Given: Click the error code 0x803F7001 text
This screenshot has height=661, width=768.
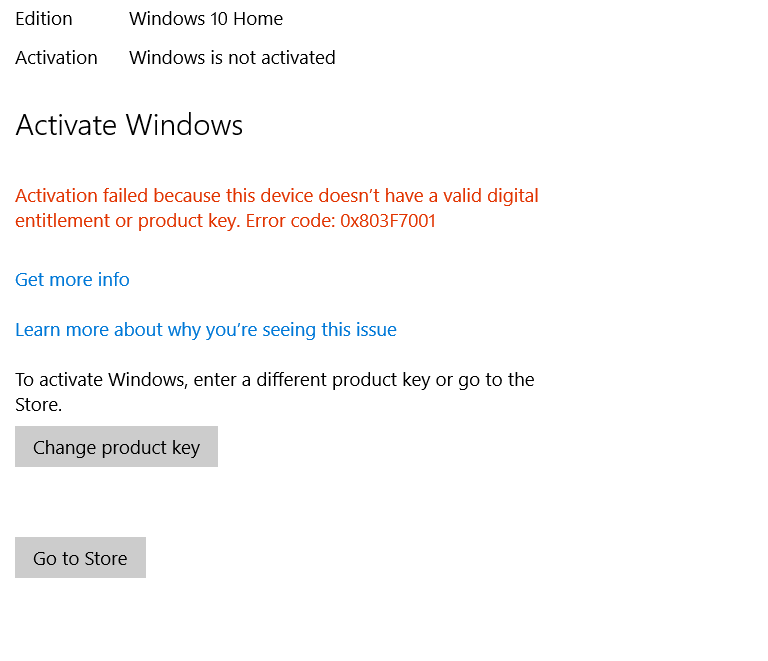Looking at the screenshot, I should [388, 221].
